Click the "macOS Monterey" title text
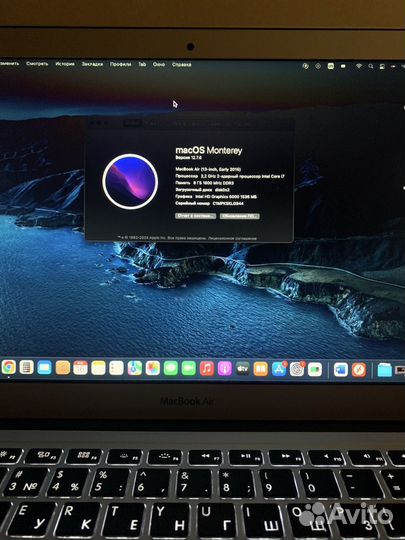Image resolution: width=405 pixels, height=540 pixels. 209,150
